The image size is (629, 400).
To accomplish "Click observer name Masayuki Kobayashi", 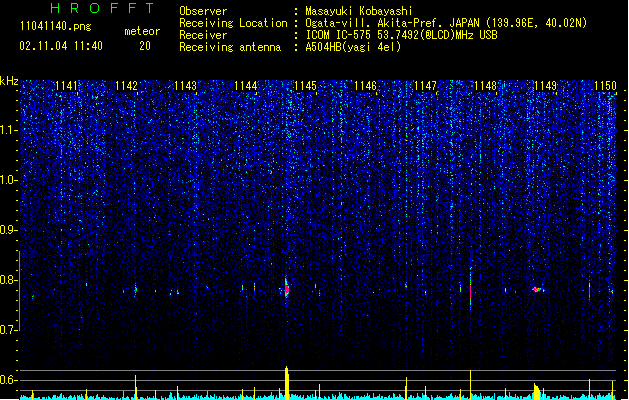I will coord(359,11).
